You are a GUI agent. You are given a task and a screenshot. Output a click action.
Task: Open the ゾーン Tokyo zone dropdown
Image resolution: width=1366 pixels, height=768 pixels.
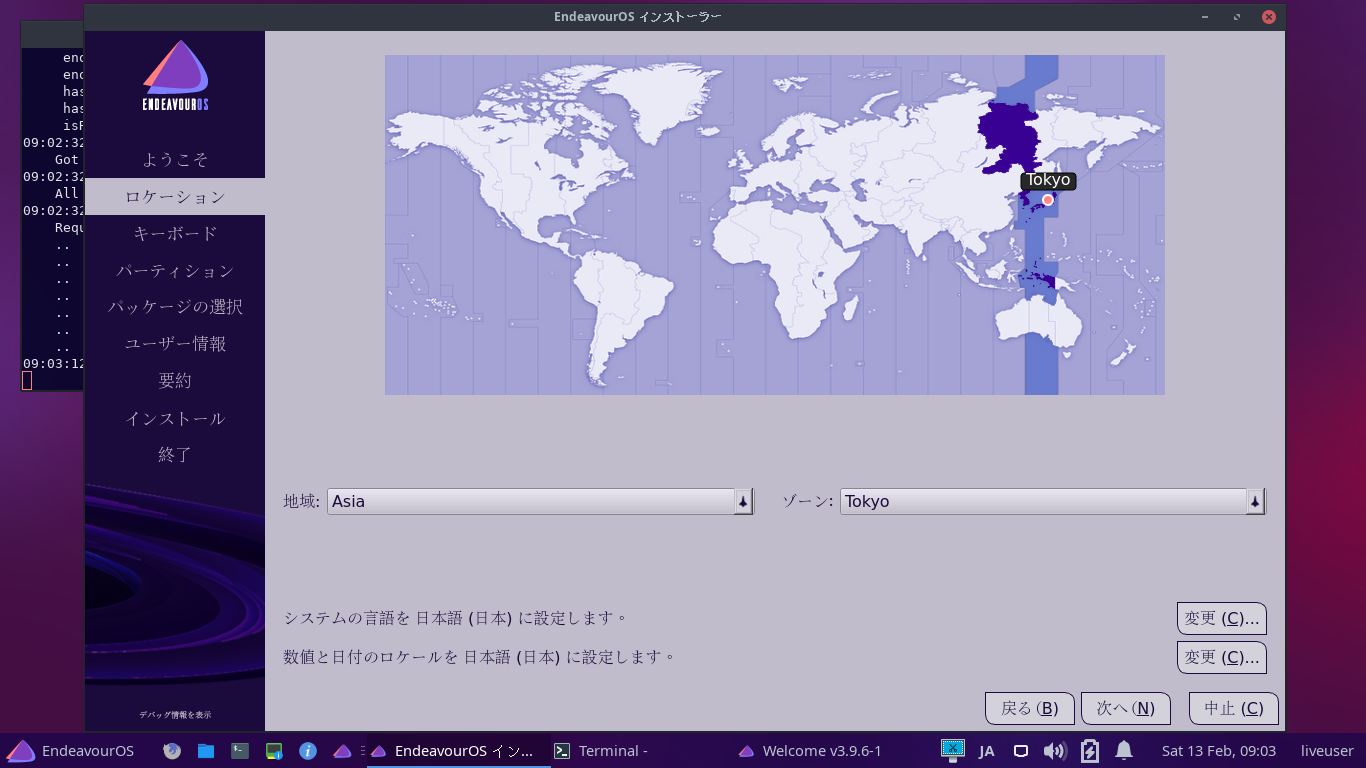(1053, 501)
